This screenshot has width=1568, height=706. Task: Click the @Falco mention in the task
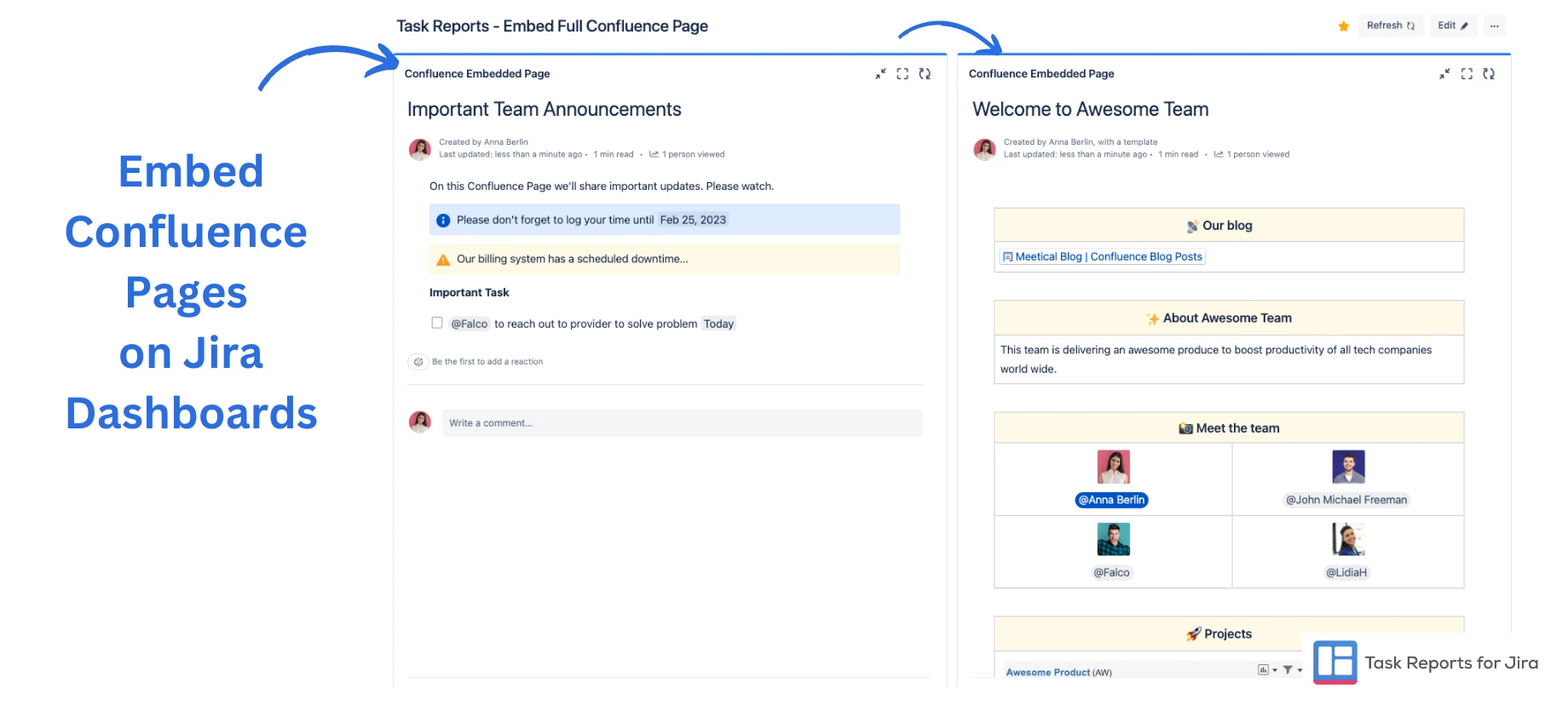pos(470,324)
